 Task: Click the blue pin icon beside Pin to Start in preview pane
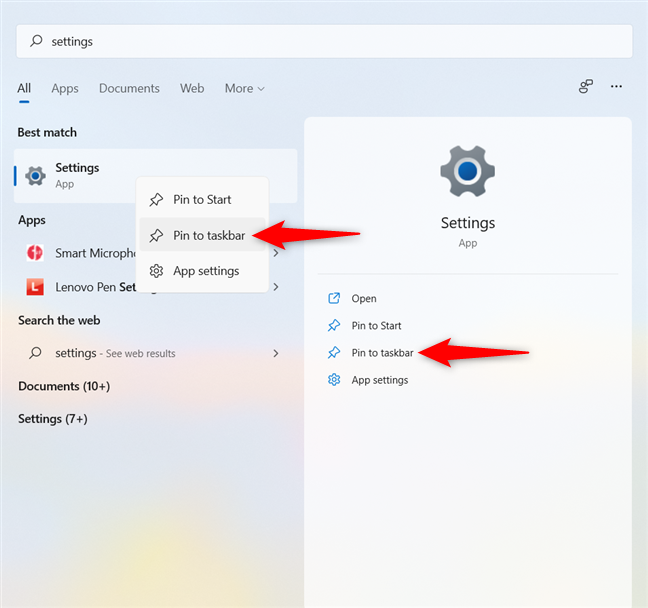tap(334, 325)
